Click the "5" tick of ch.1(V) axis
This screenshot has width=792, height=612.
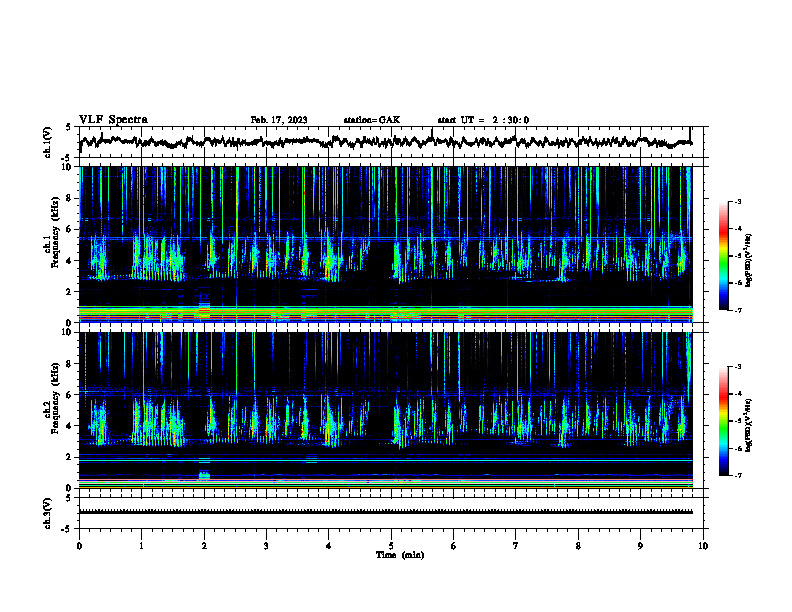coord(70,127)
